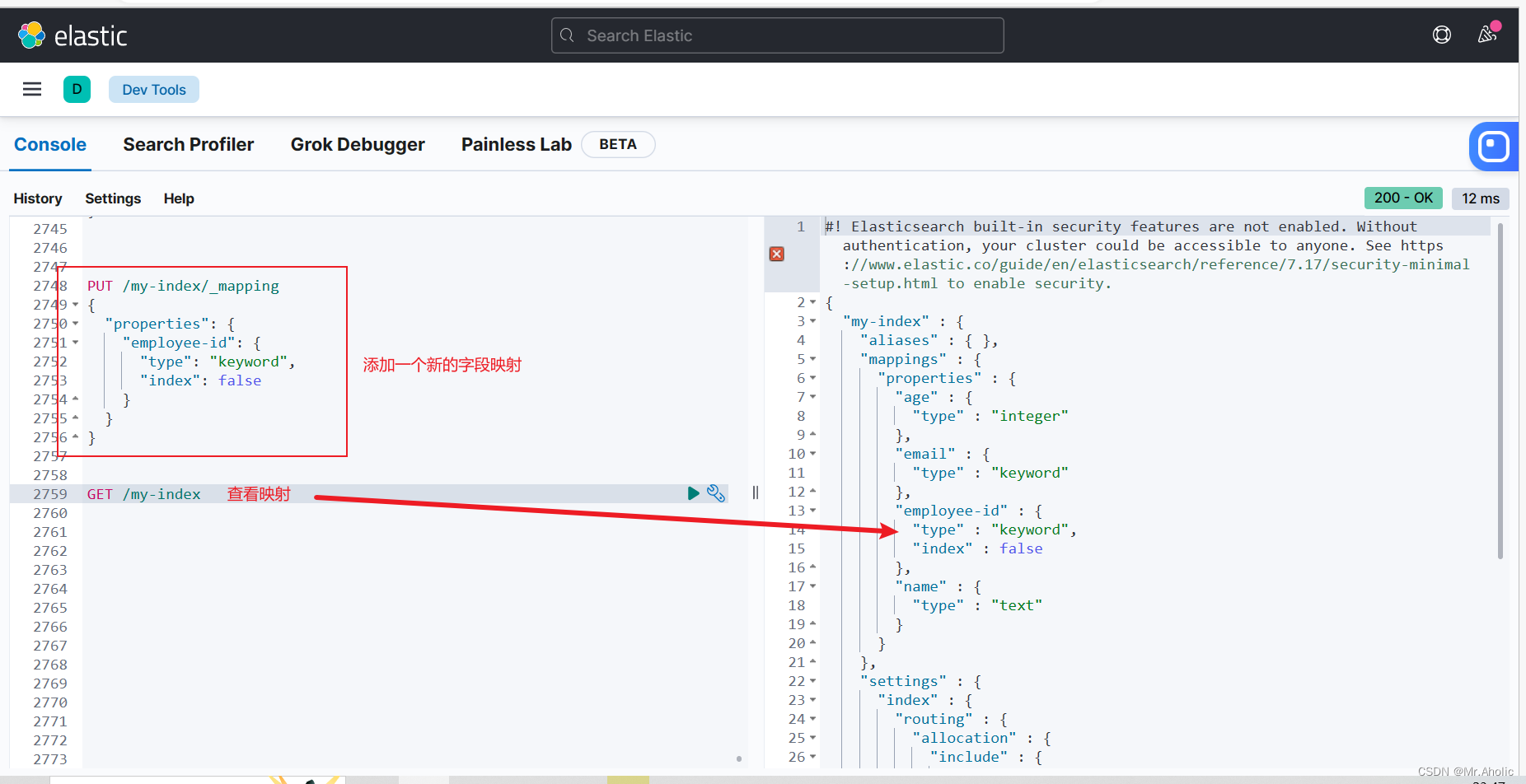Click the "integer" value in the output

coord(1029,416)
